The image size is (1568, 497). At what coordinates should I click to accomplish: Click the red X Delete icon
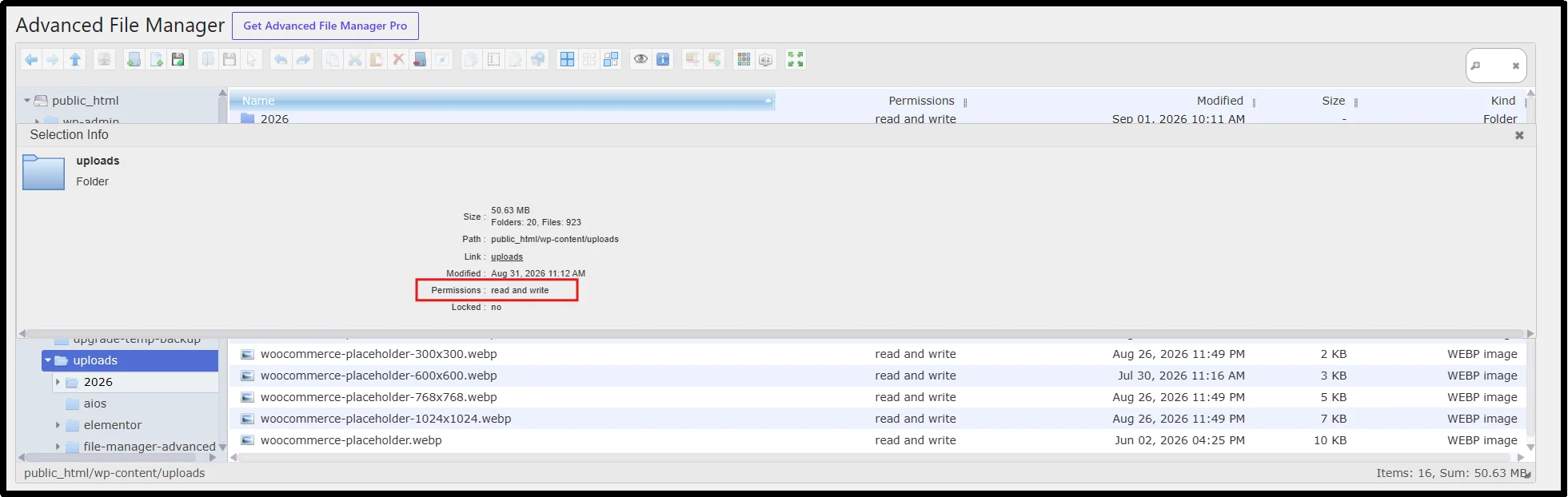(398, 59)
